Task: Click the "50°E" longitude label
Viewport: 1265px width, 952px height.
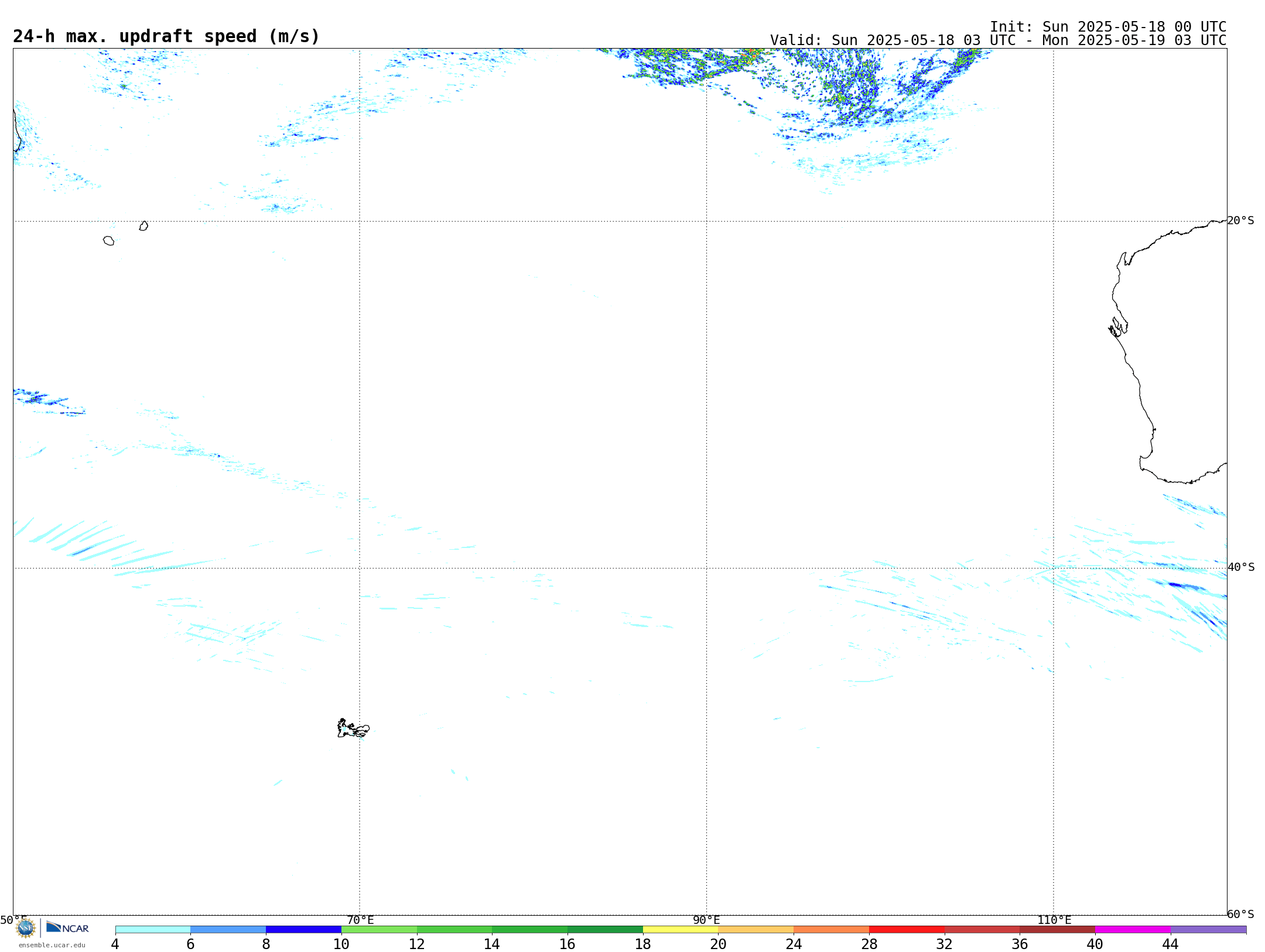Action: point(13,920)
